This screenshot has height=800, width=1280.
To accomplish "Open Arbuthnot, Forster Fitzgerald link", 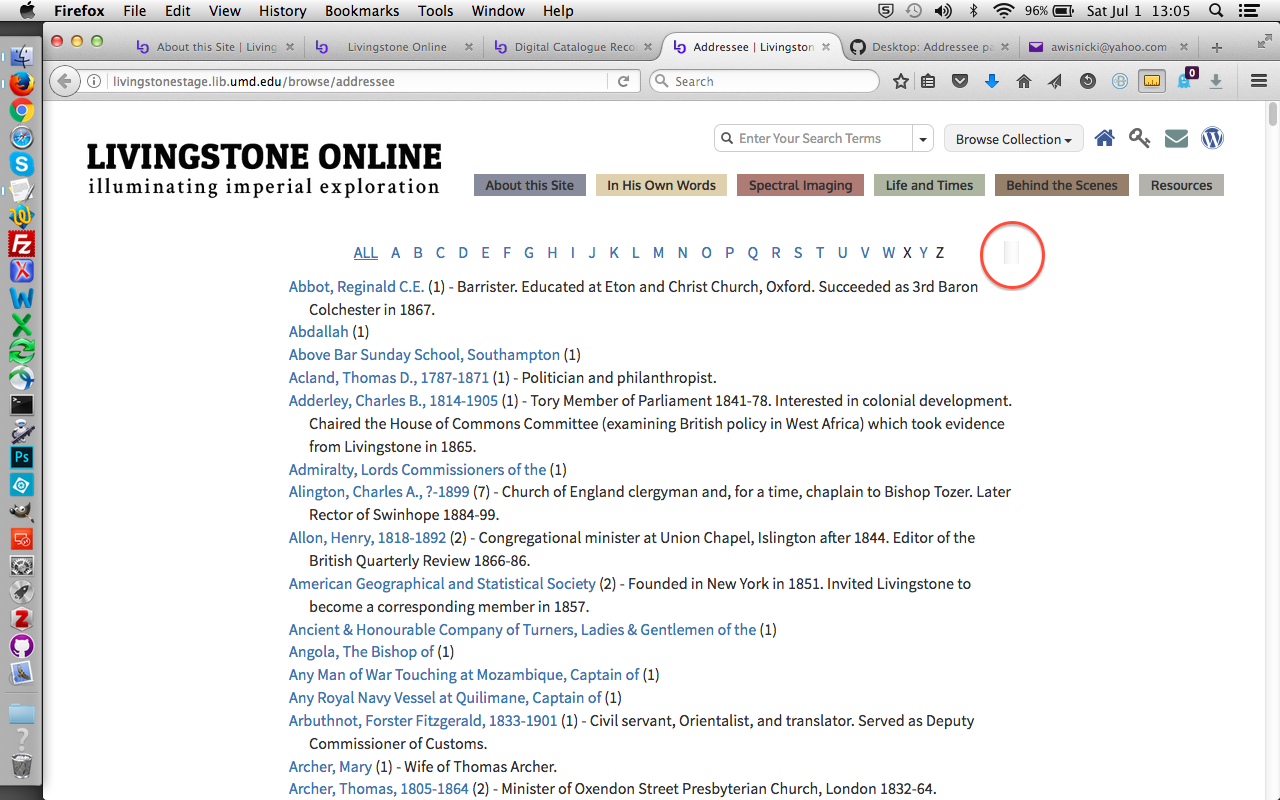I will coord(423,721).
